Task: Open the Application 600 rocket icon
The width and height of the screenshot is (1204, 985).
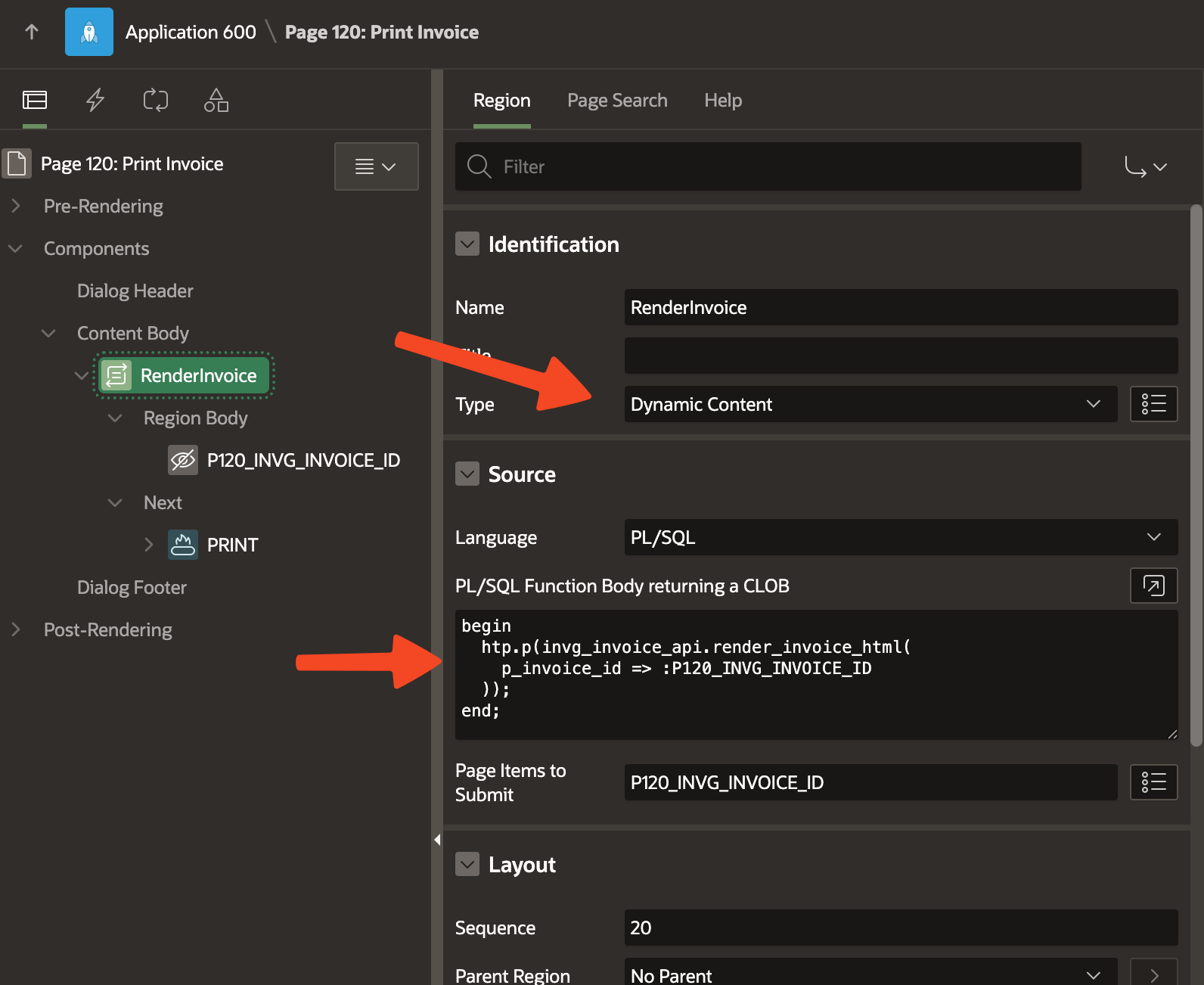Action: [89, 32]
